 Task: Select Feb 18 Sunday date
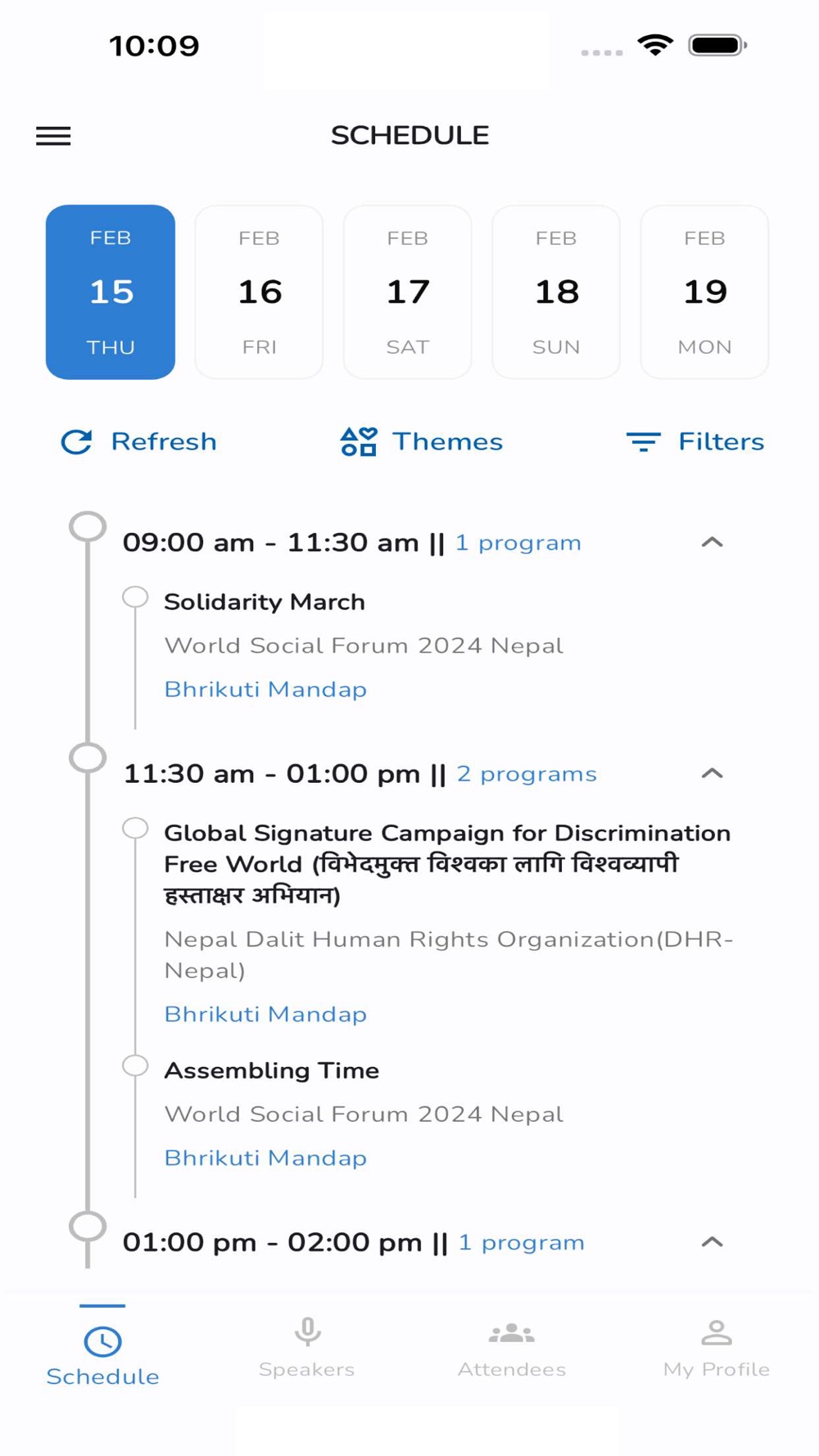point(556,292)
